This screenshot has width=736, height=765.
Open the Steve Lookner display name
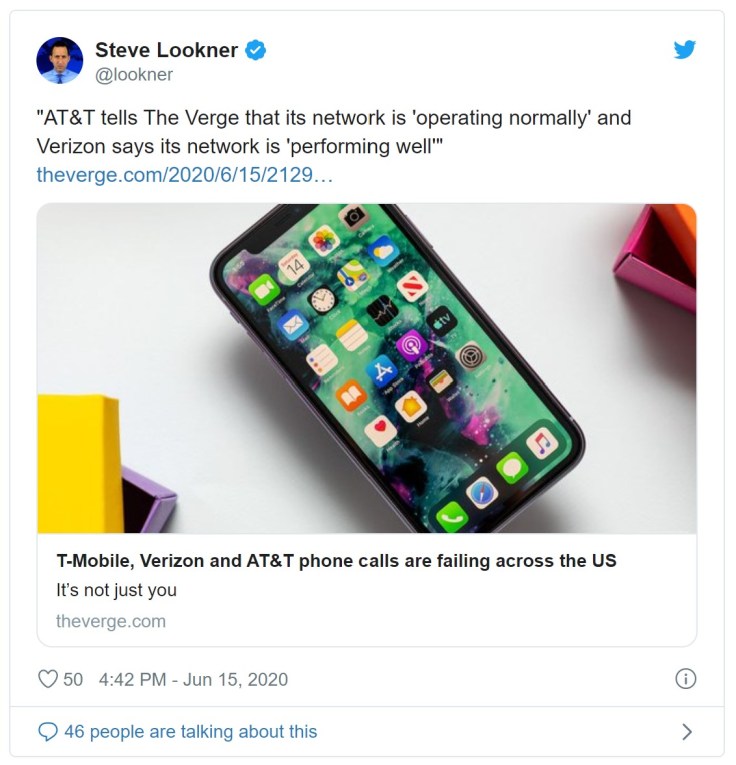tap(166, 50)
